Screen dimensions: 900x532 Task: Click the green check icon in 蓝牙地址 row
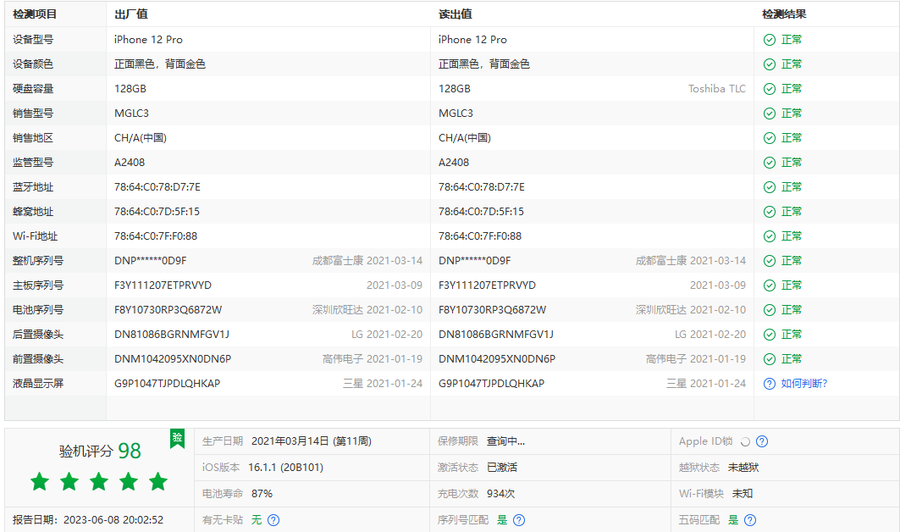tap(769, 187)
